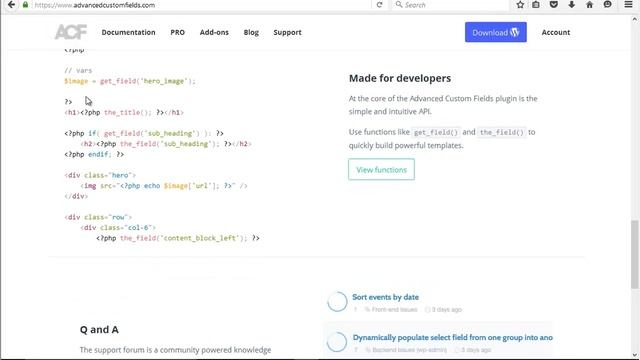Click the ACF logo

71,32
